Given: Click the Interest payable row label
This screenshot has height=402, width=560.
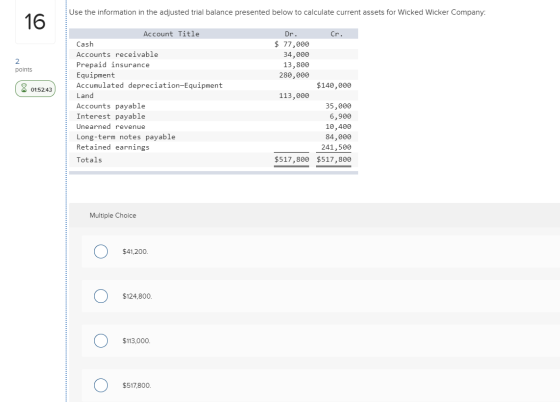Looking at the screenshot, I should pos(111,117).
